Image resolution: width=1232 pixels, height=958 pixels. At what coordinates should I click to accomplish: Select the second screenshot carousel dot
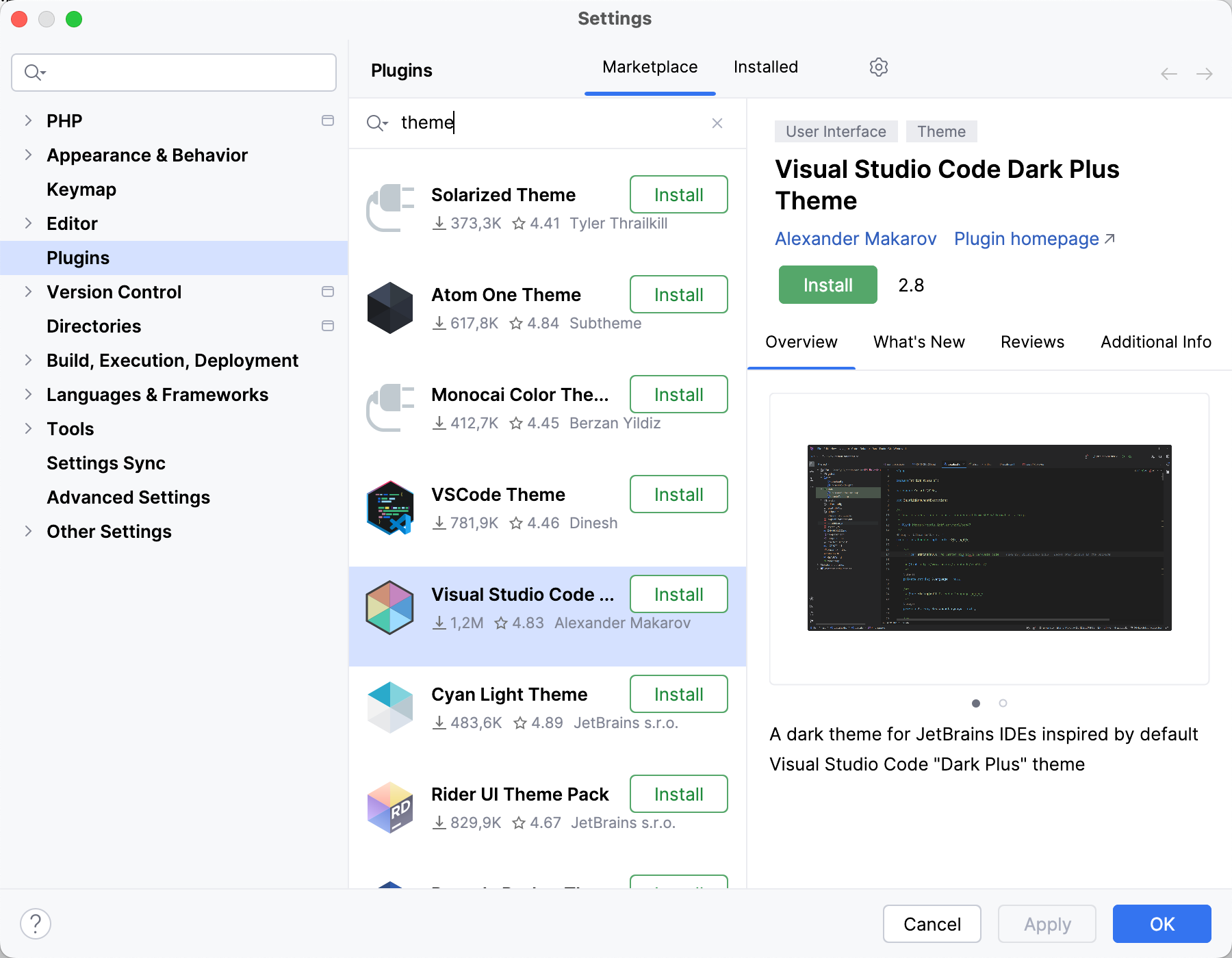click(1003, 703)
